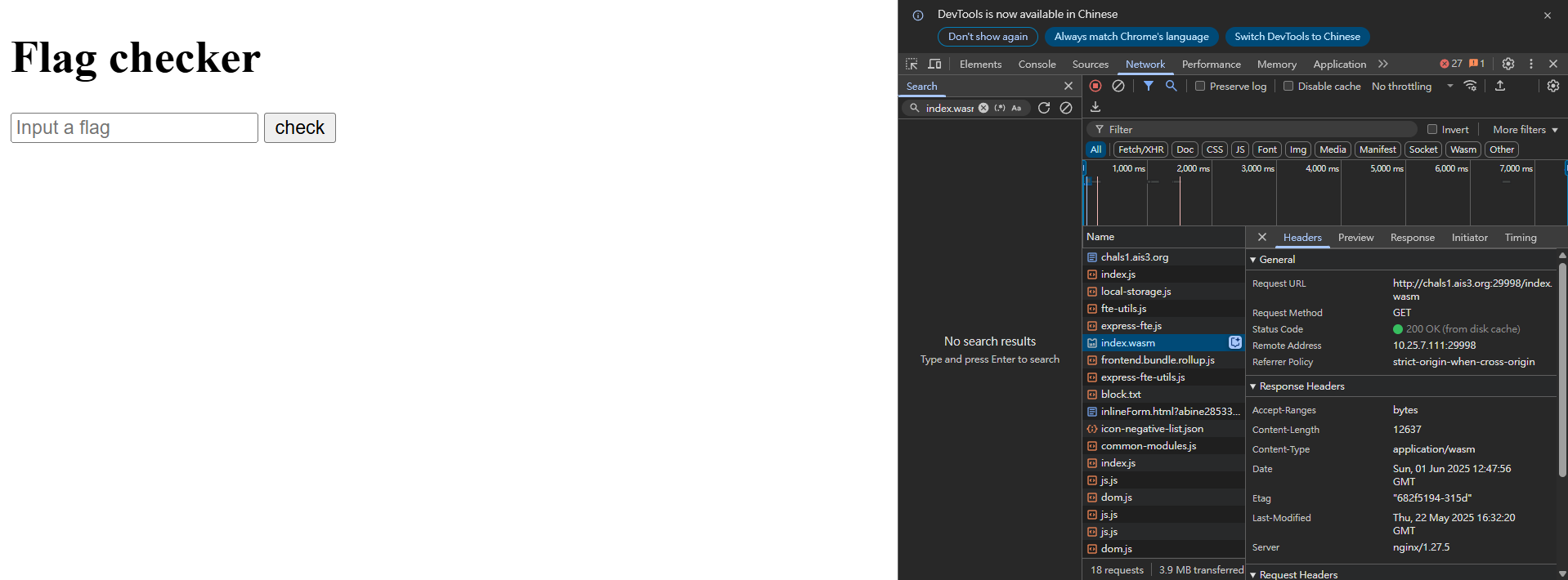This screenshot has height=580, width=1568.
Task: Clear the search results list
Action: coord(1066,108)
